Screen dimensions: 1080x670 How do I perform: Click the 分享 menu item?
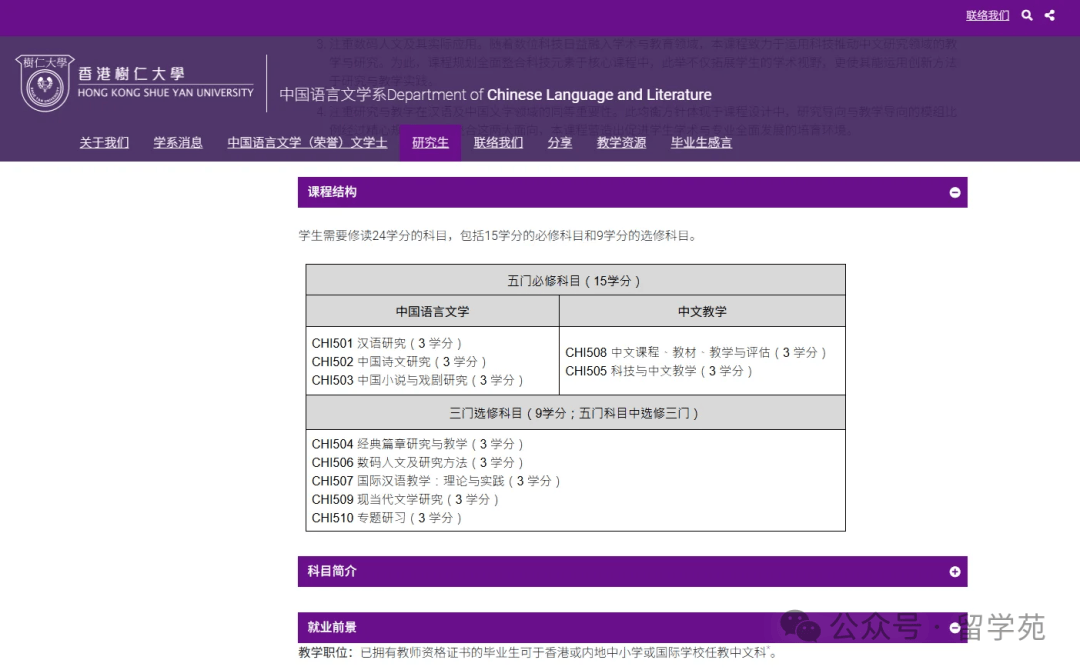click(x=560, y=143)
